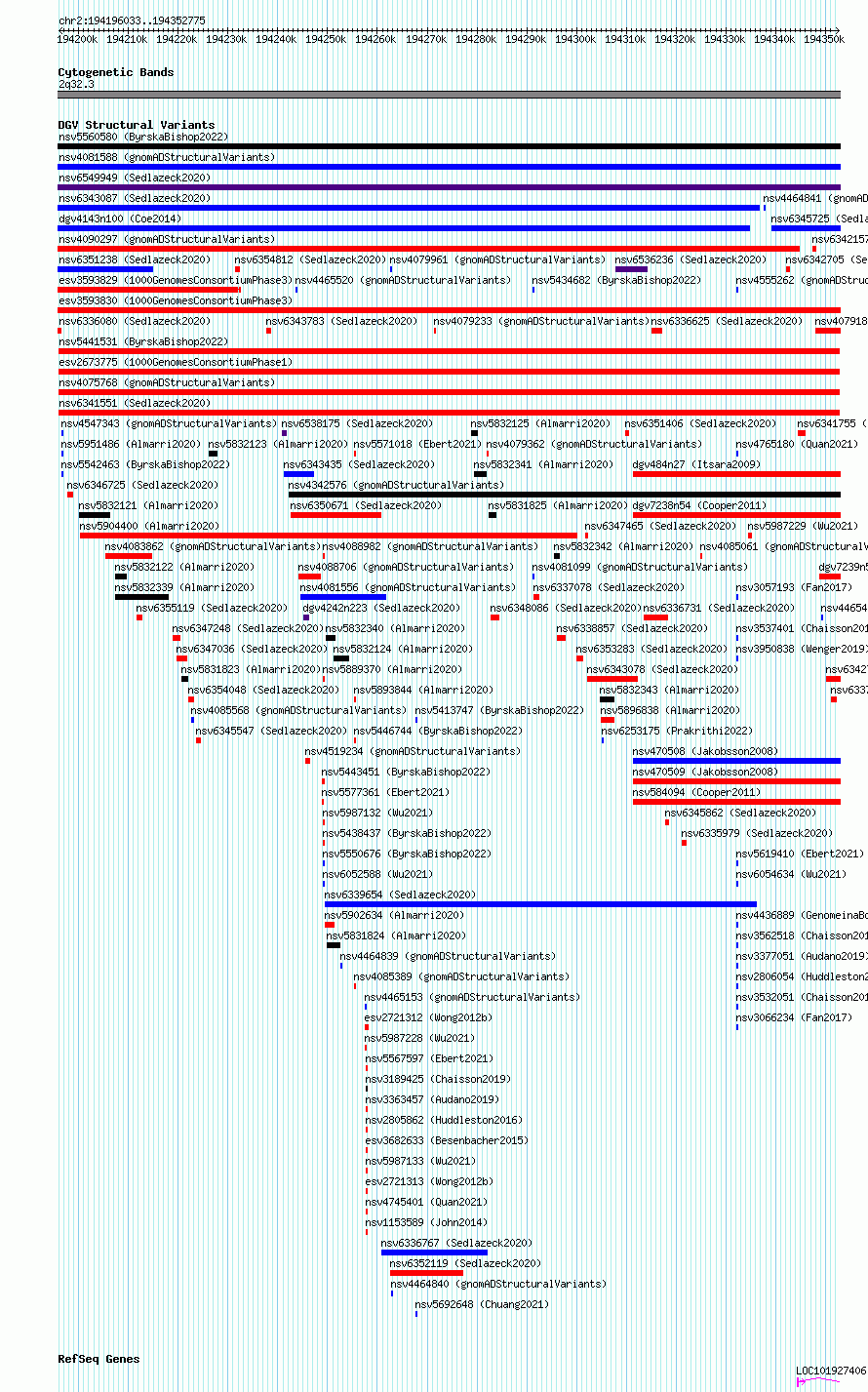Click variant nsv4075768 label
The image size is (868, 1392).
click(167, 382)
